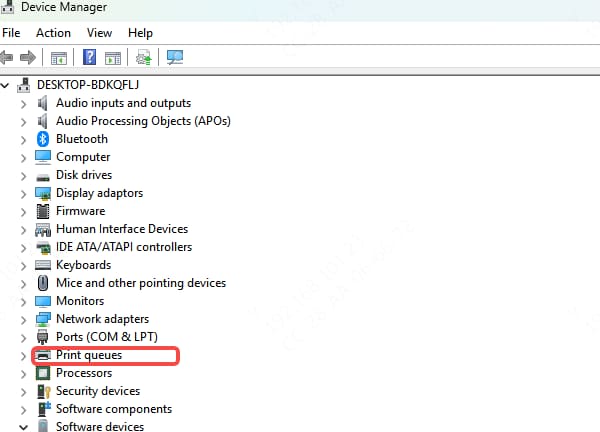Viewport: 600px width, 432px height.
Task: Expand the Print queues chevron
Action: [23, 355]
